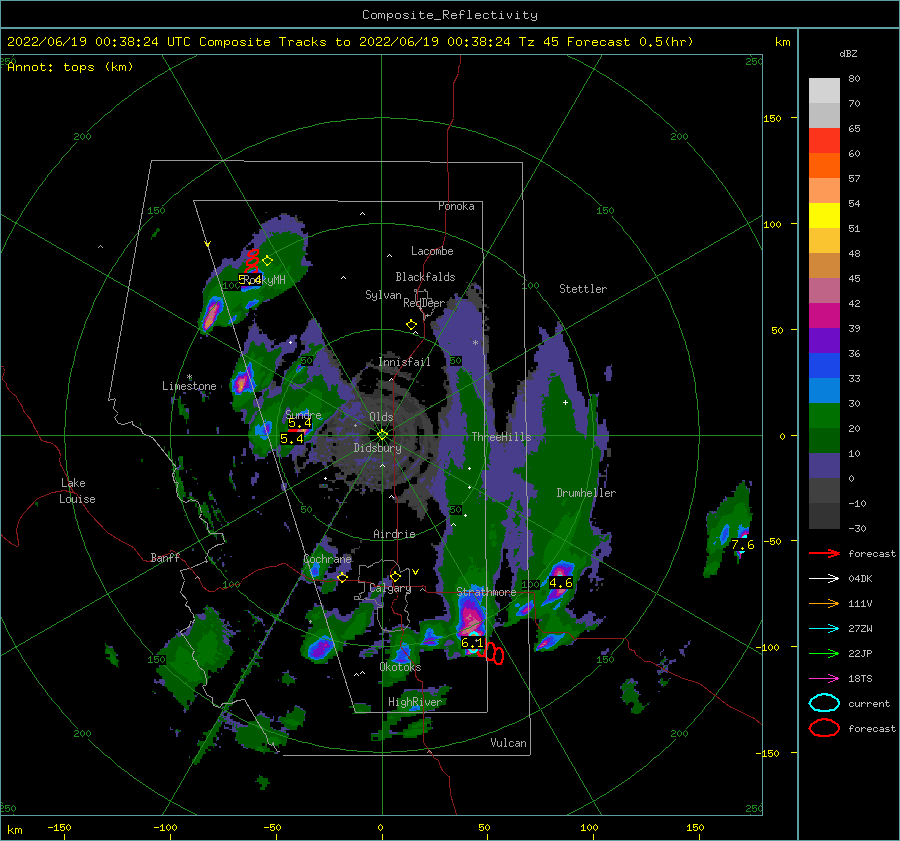Screen dimensions: 900x841
Task: Click the Blackfalds label
Action: [425, 277]
